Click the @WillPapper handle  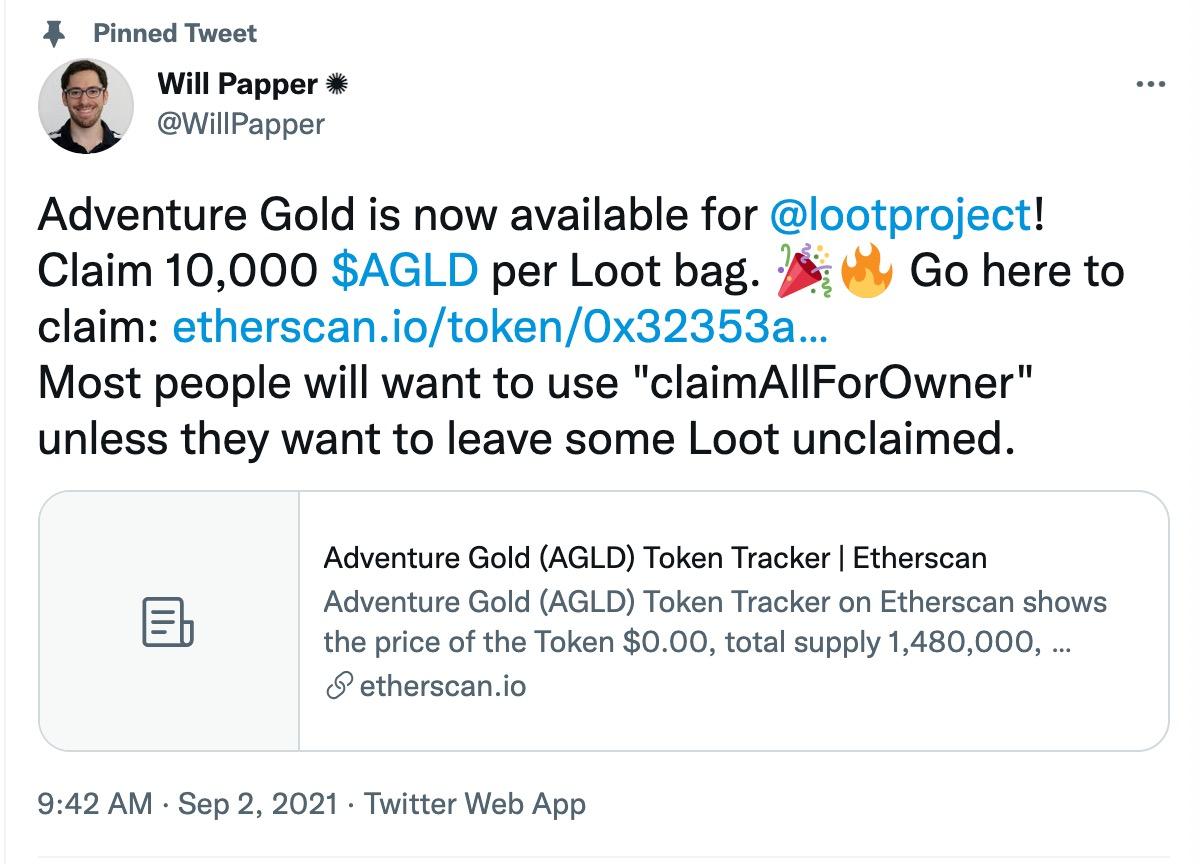241,124
